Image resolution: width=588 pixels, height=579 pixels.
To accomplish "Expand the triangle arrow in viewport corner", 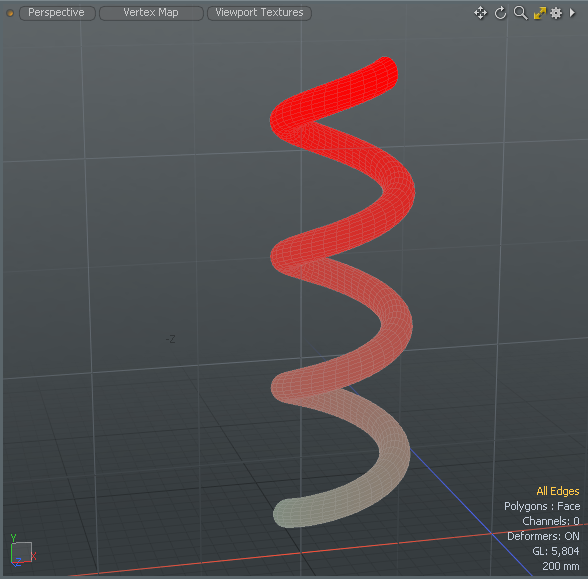I will (x=572, y=13).
